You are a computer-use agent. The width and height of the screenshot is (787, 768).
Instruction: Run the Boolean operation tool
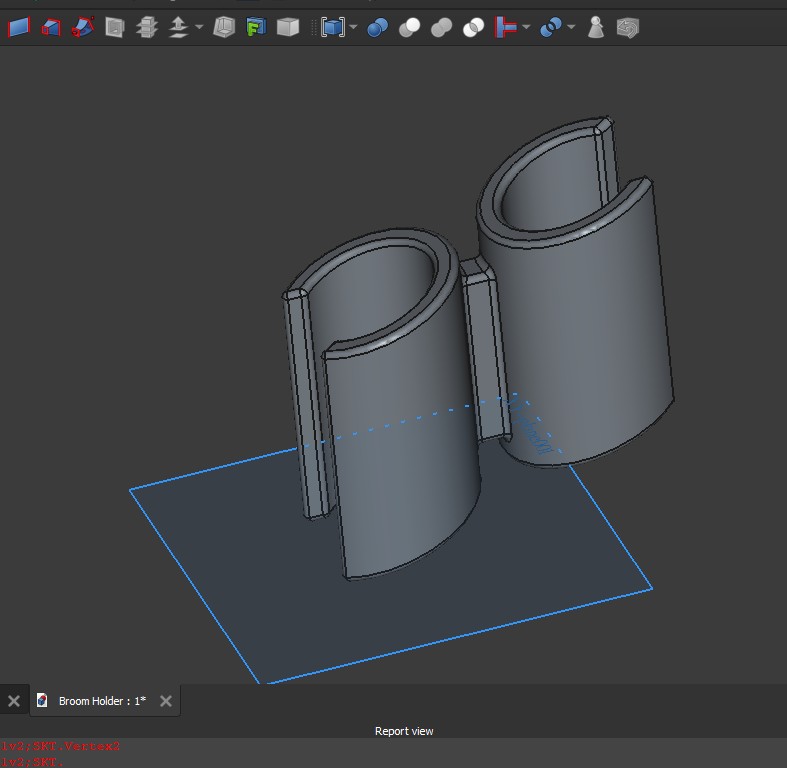coord(377,28)
